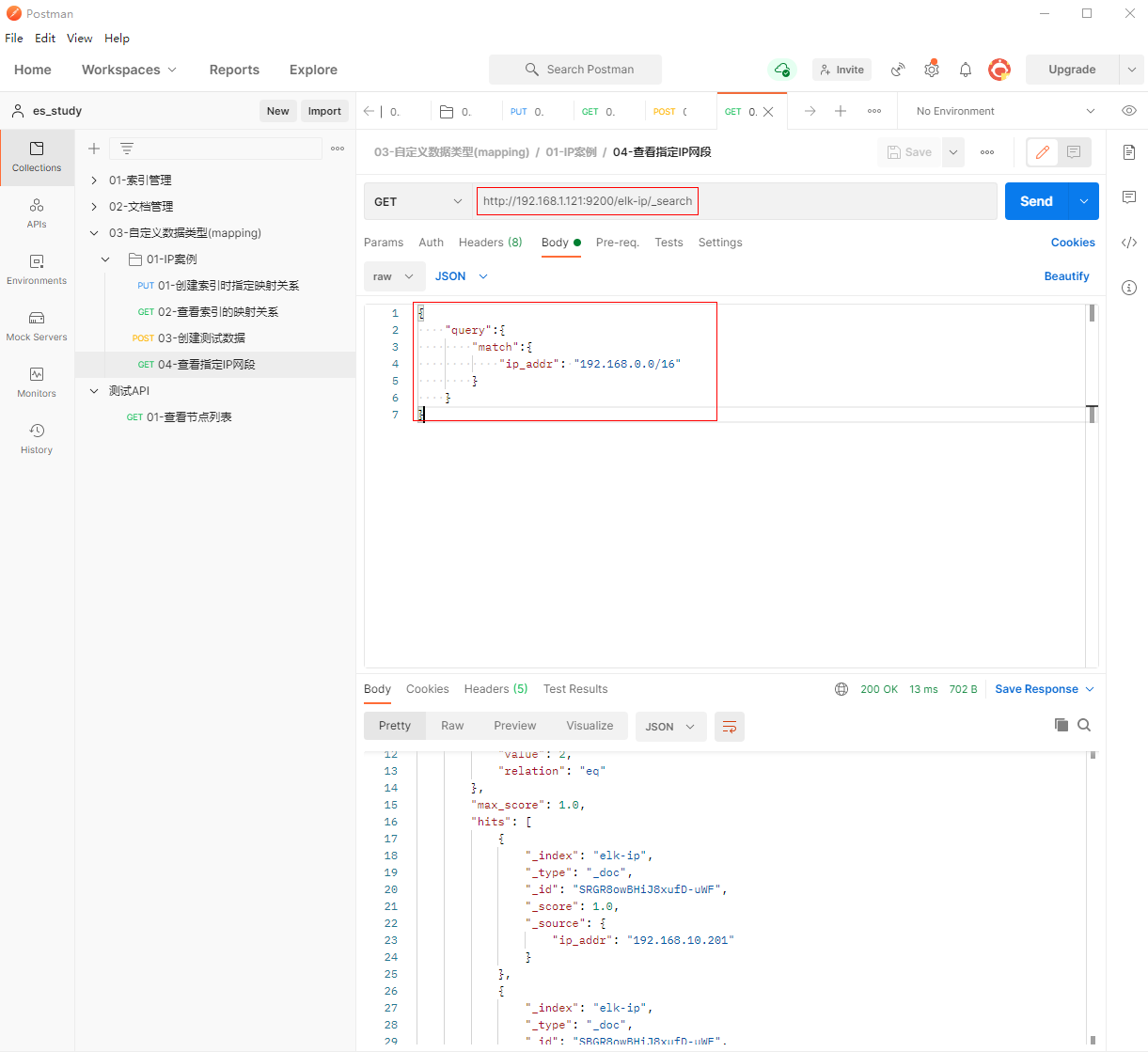Open History in the left sidebar

click(x=37, y=438)
